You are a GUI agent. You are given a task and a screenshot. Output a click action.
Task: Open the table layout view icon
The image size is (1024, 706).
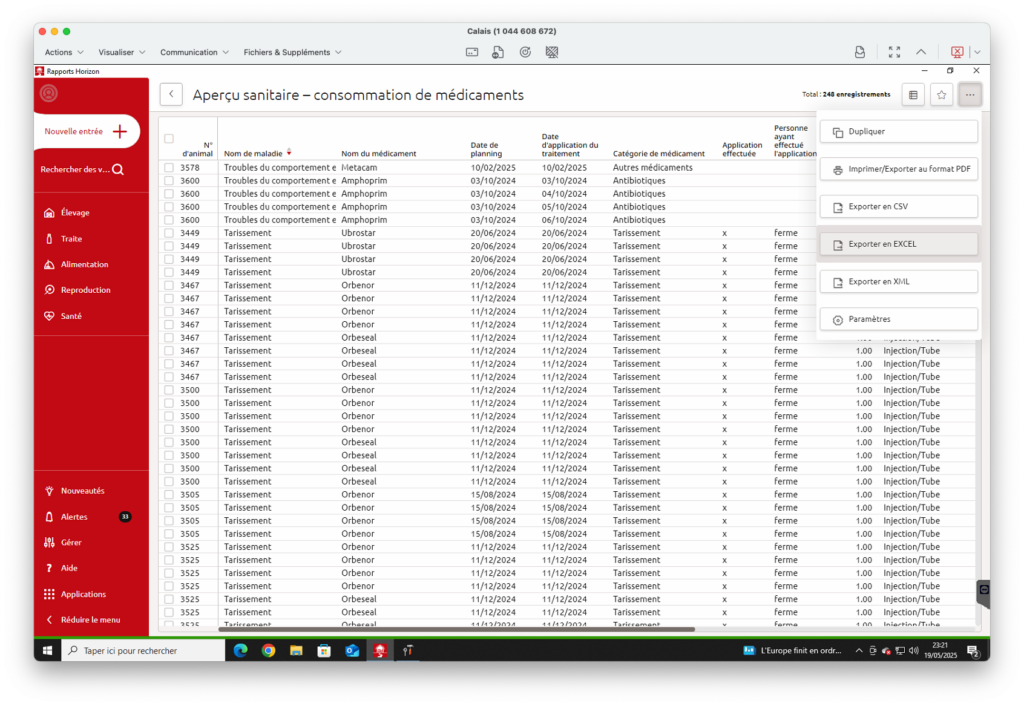(912, 95)
